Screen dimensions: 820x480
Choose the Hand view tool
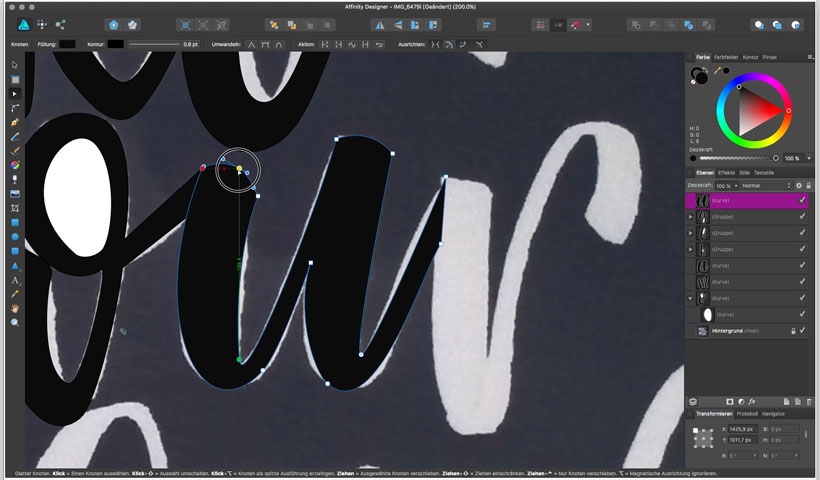coord(15,309)
